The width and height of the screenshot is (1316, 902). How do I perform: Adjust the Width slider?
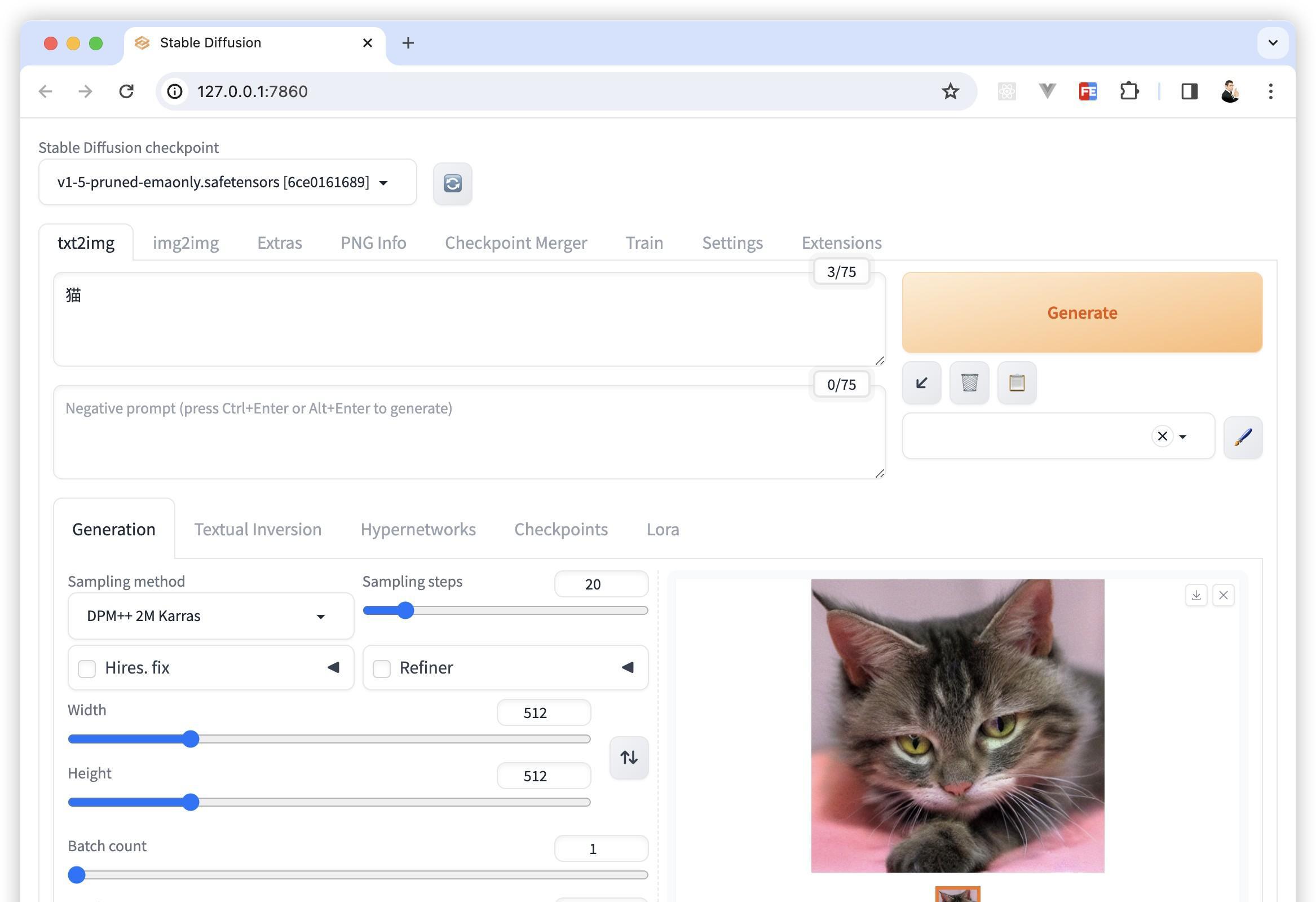329,740
